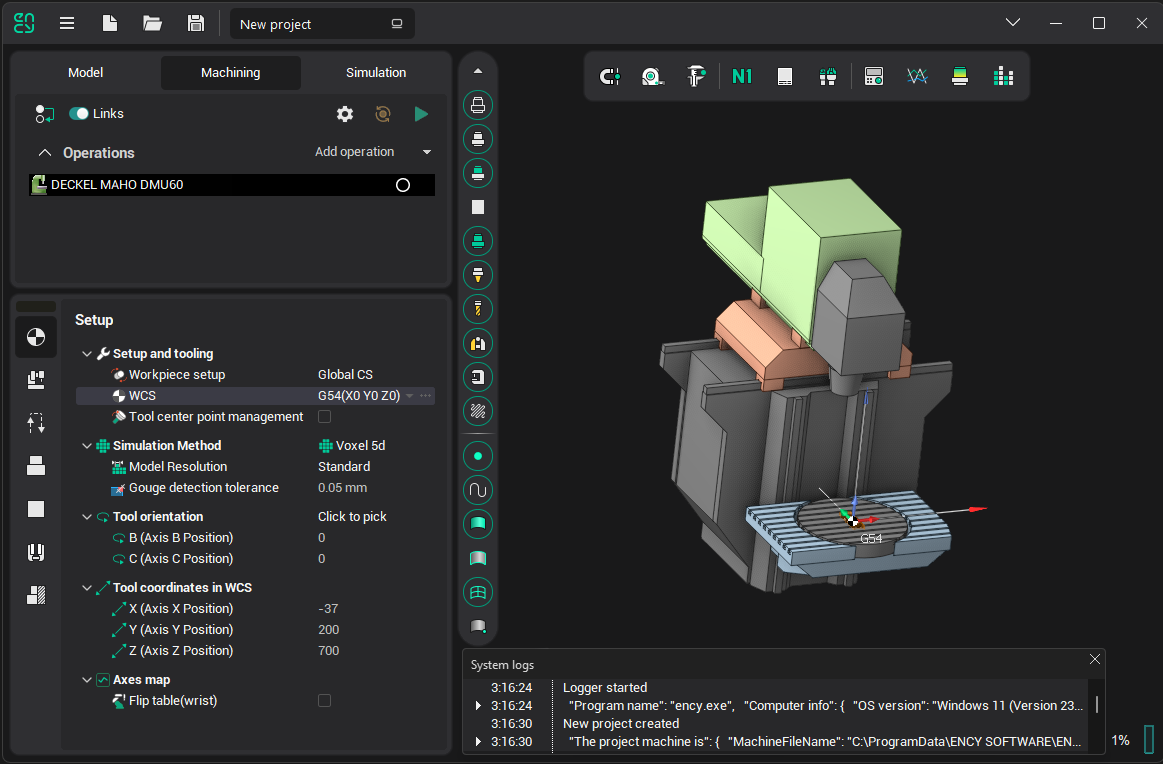Collapse the Setup and tooling section
The image size is (1163, 764).
click(88, 354)
